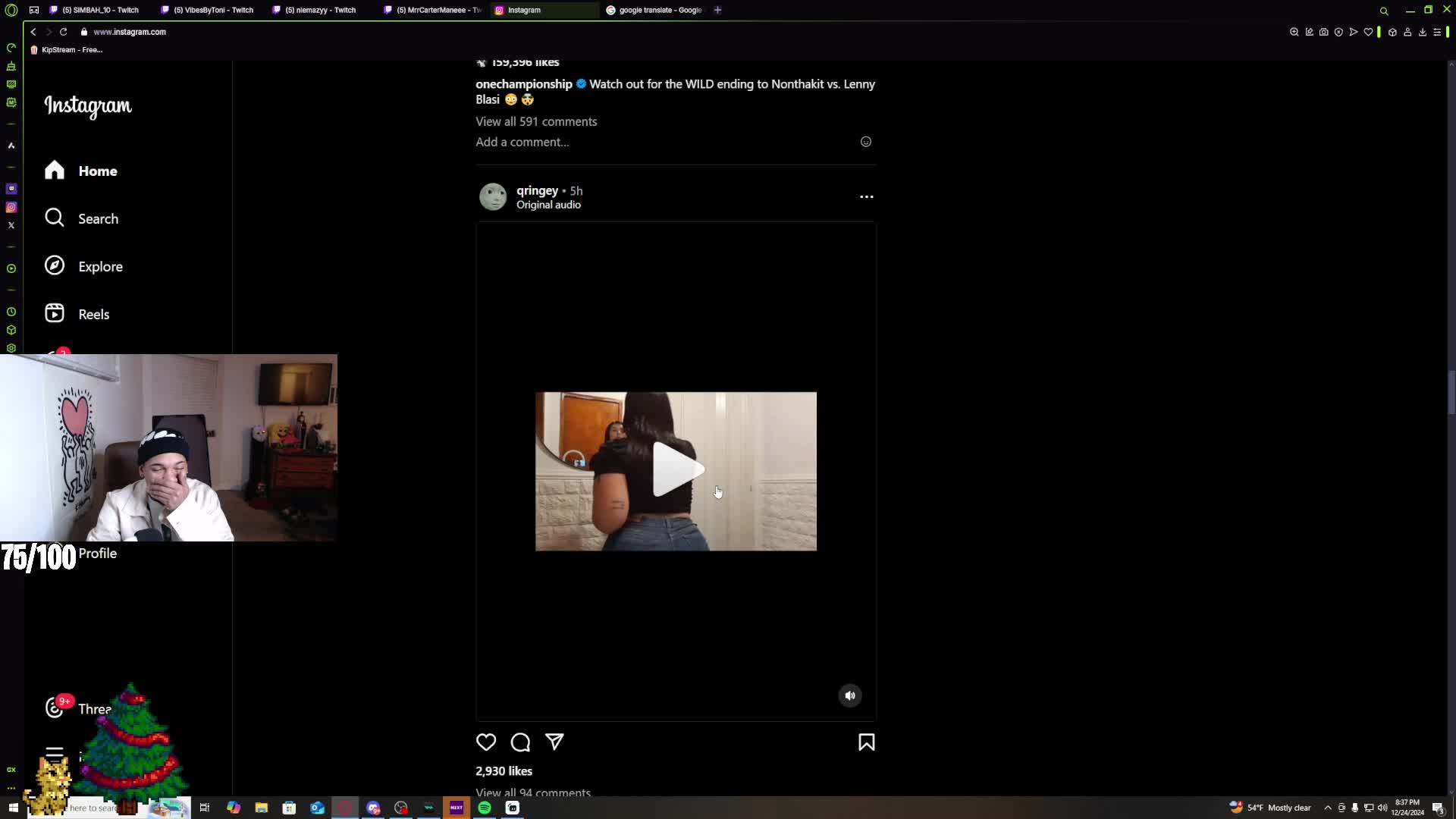Reload the Instagram page
The height and width of the screenshot is (819, 1456).
tap(64, 32)
